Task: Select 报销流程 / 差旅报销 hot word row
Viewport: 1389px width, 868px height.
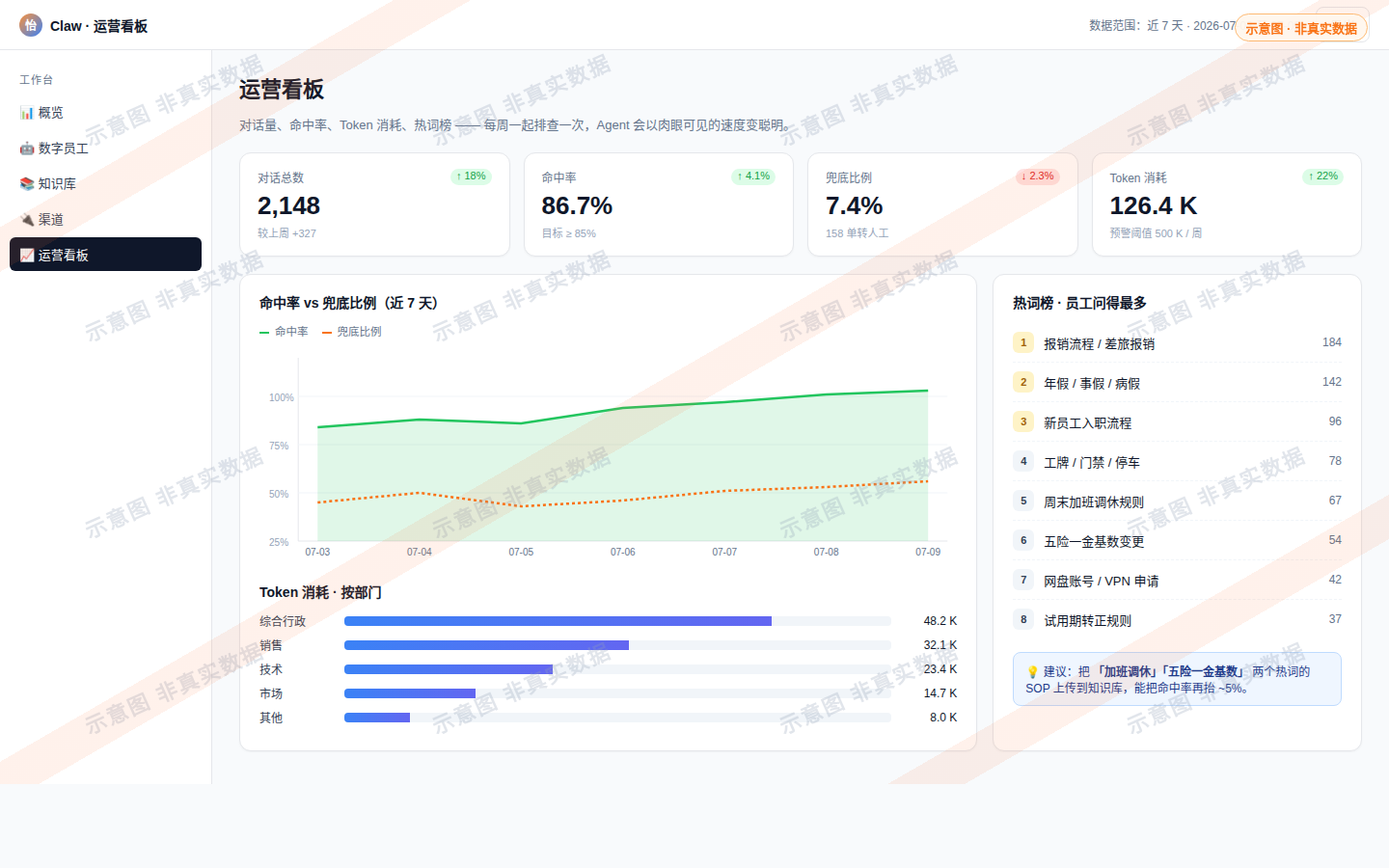Action: 1177,343
